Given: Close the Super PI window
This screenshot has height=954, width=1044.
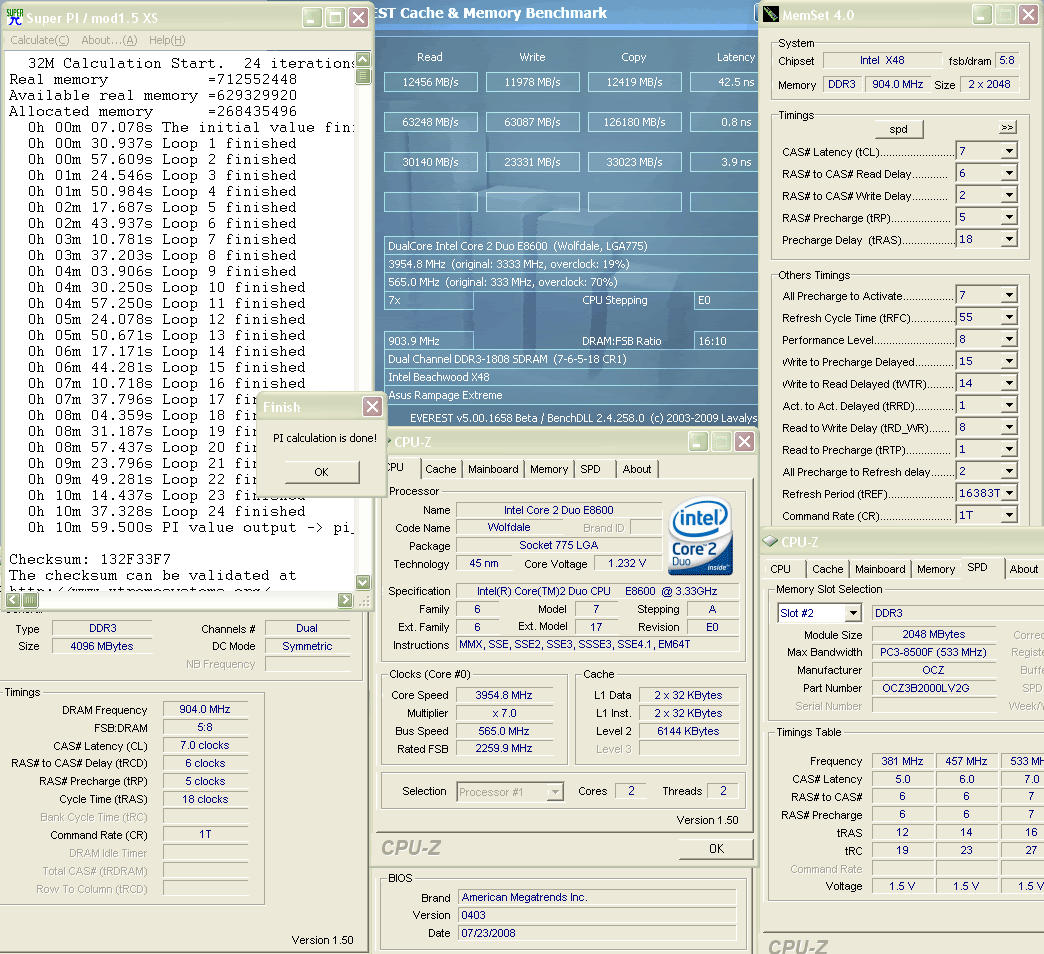Looking at the screenshot, I should [358, 17].
